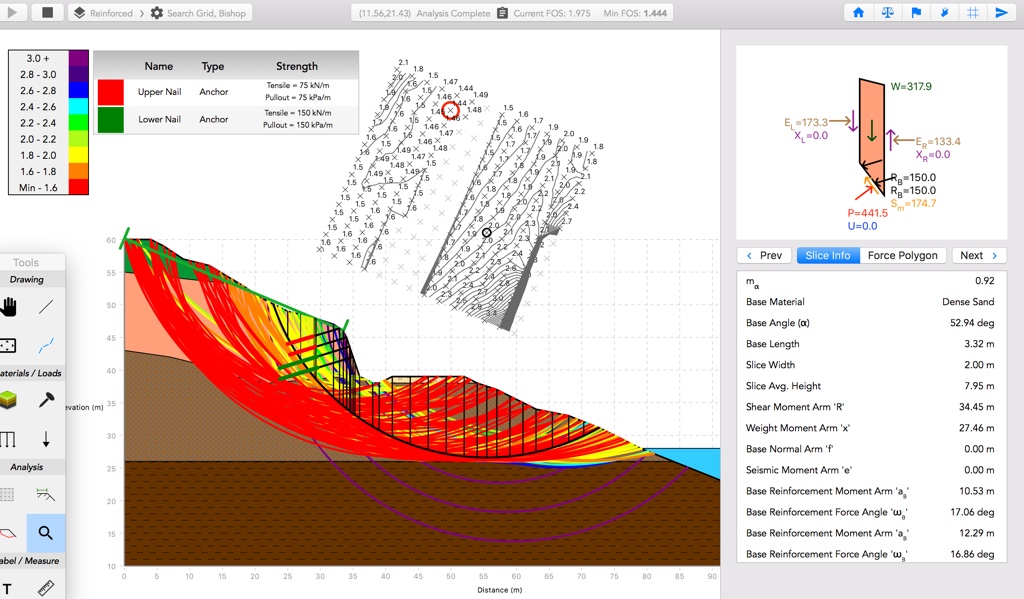This screenshot has width=1024, height=599.
Task: Select the ruler measure tool
Action: pos(46,588)
